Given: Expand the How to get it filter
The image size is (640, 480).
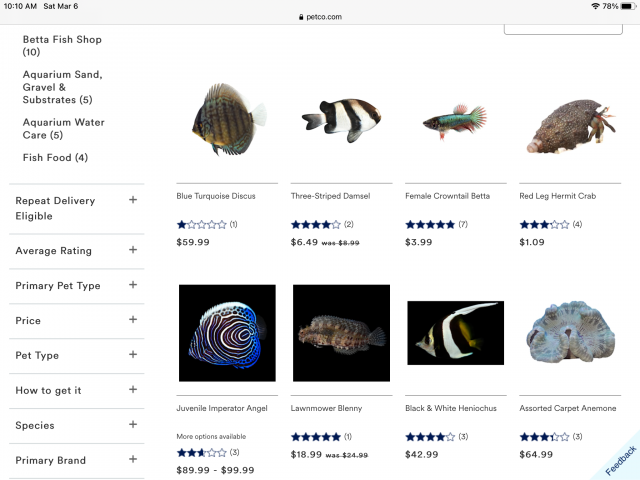Looking at the screenshot, I should click(132, 390).
